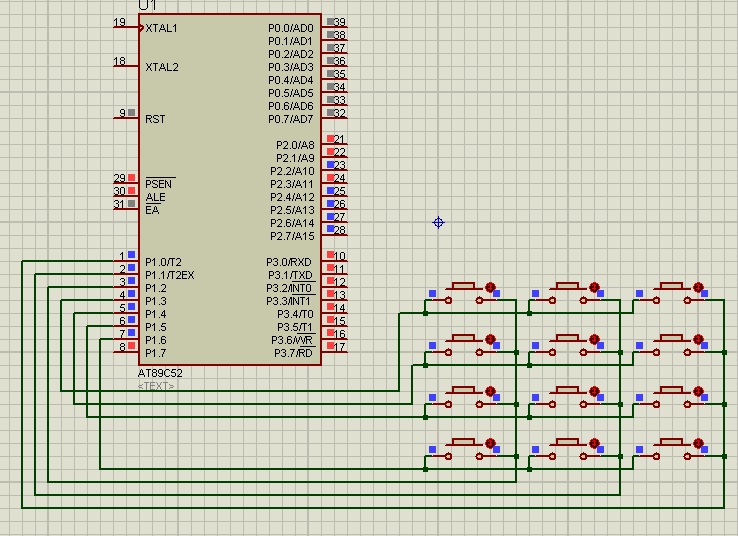Toggle red actuator of top-left push button
The width and height of the screenshot is (738, 536).
(490, 288)
